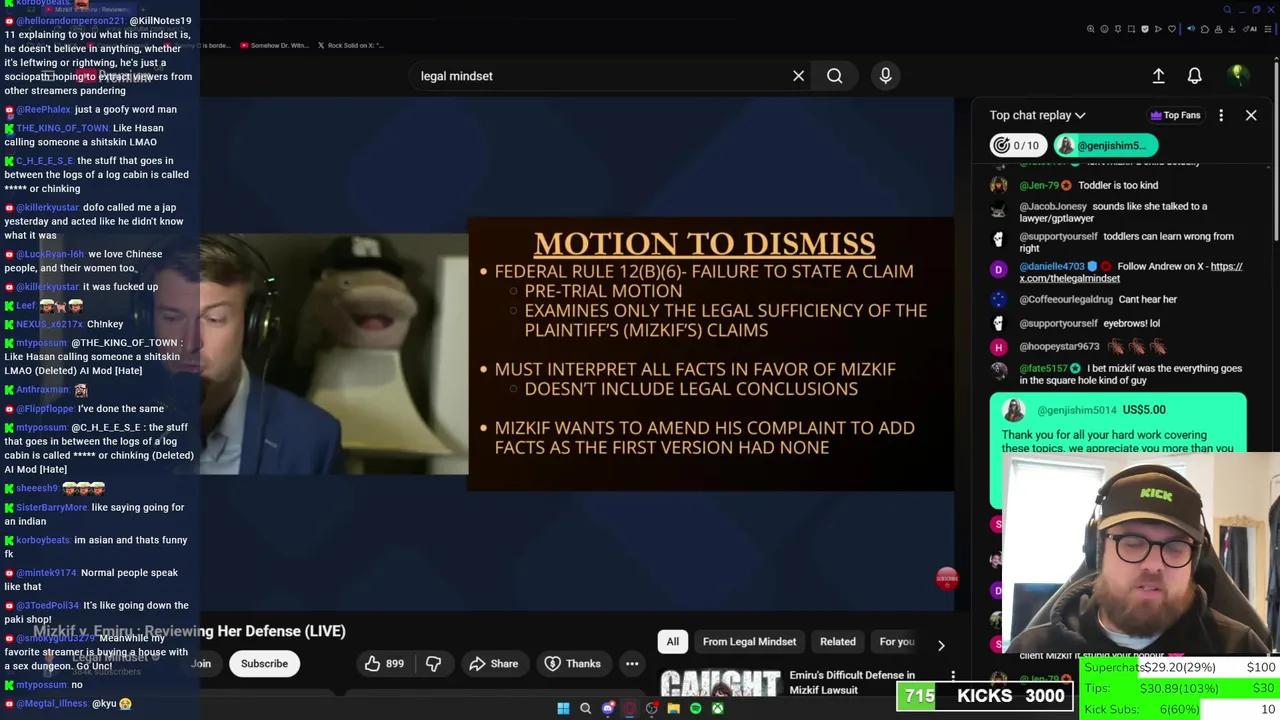Open the Xbox app from the taskbar

point(717,709)
